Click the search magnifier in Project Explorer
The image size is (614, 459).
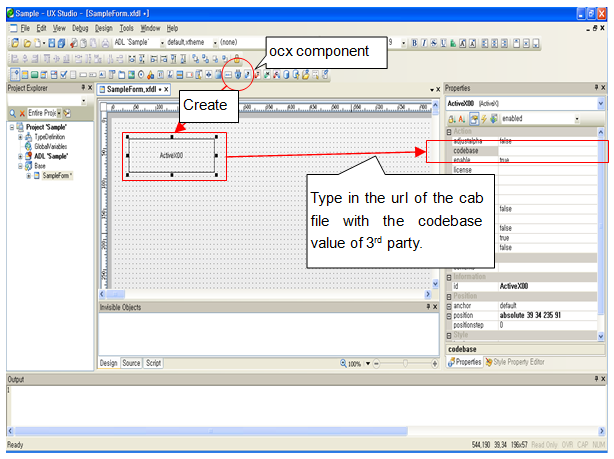tap(13, 113)
